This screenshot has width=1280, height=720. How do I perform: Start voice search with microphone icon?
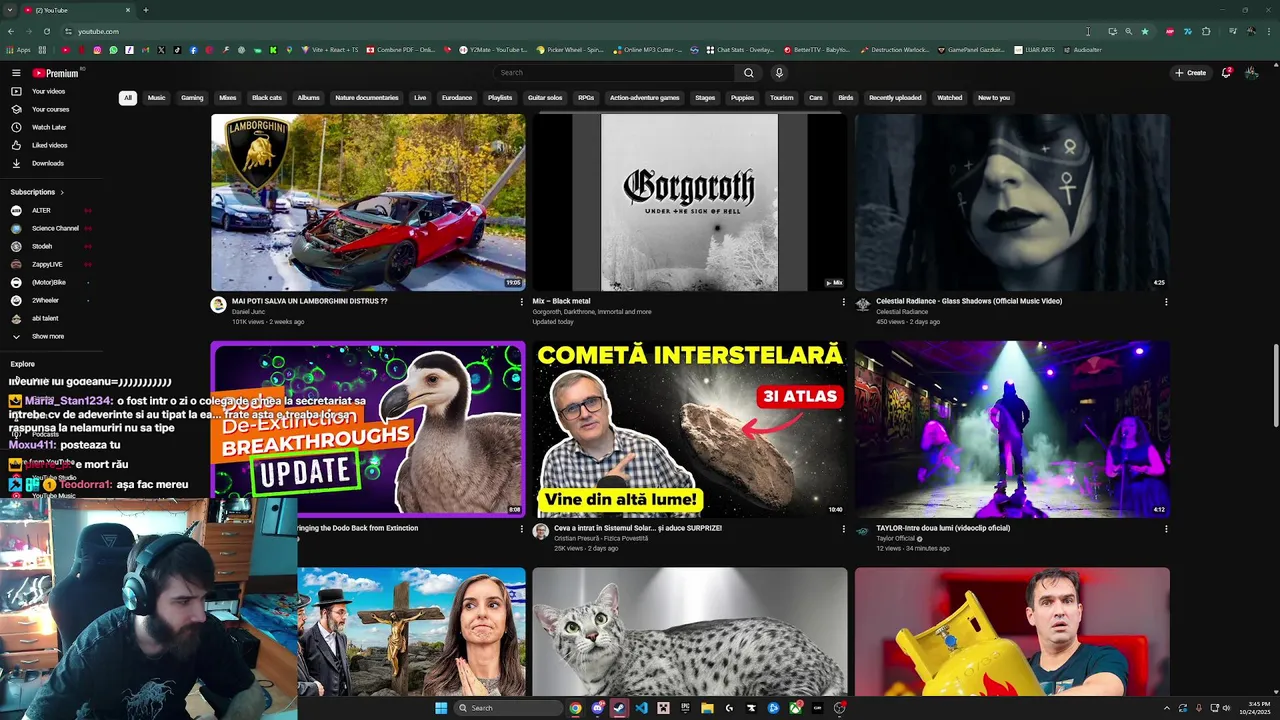tap(779, 73)
